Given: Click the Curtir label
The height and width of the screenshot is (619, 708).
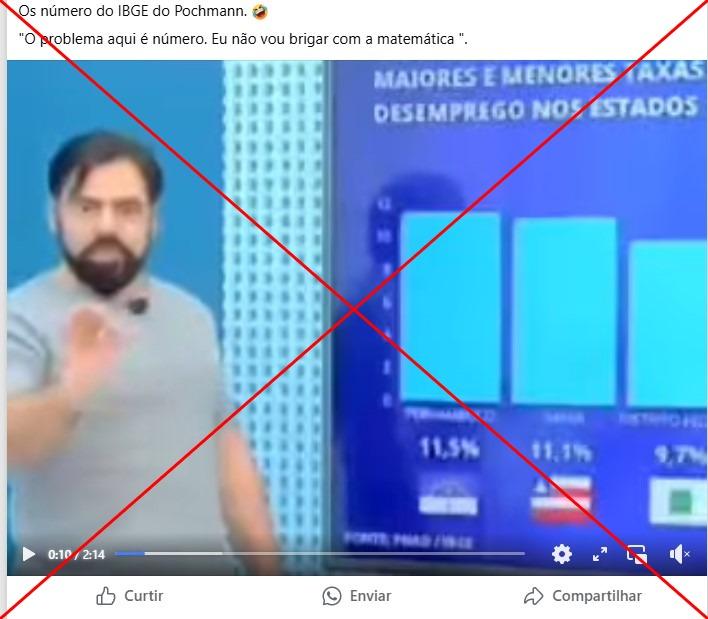Looking at the screenshot, I should (144, 596).
